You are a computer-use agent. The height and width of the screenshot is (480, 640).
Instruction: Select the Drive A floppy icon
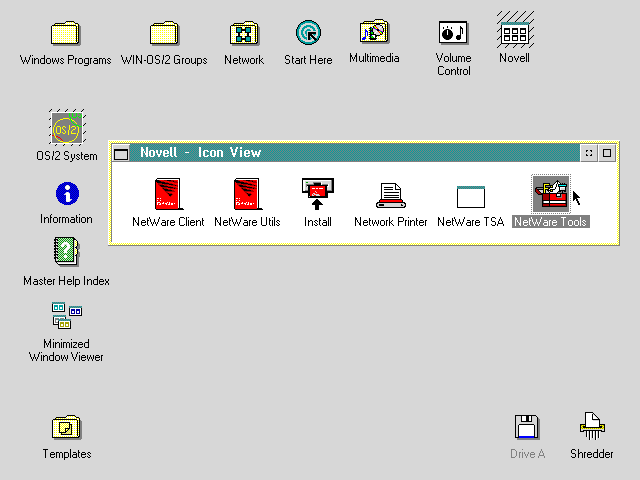pos(527,427)
